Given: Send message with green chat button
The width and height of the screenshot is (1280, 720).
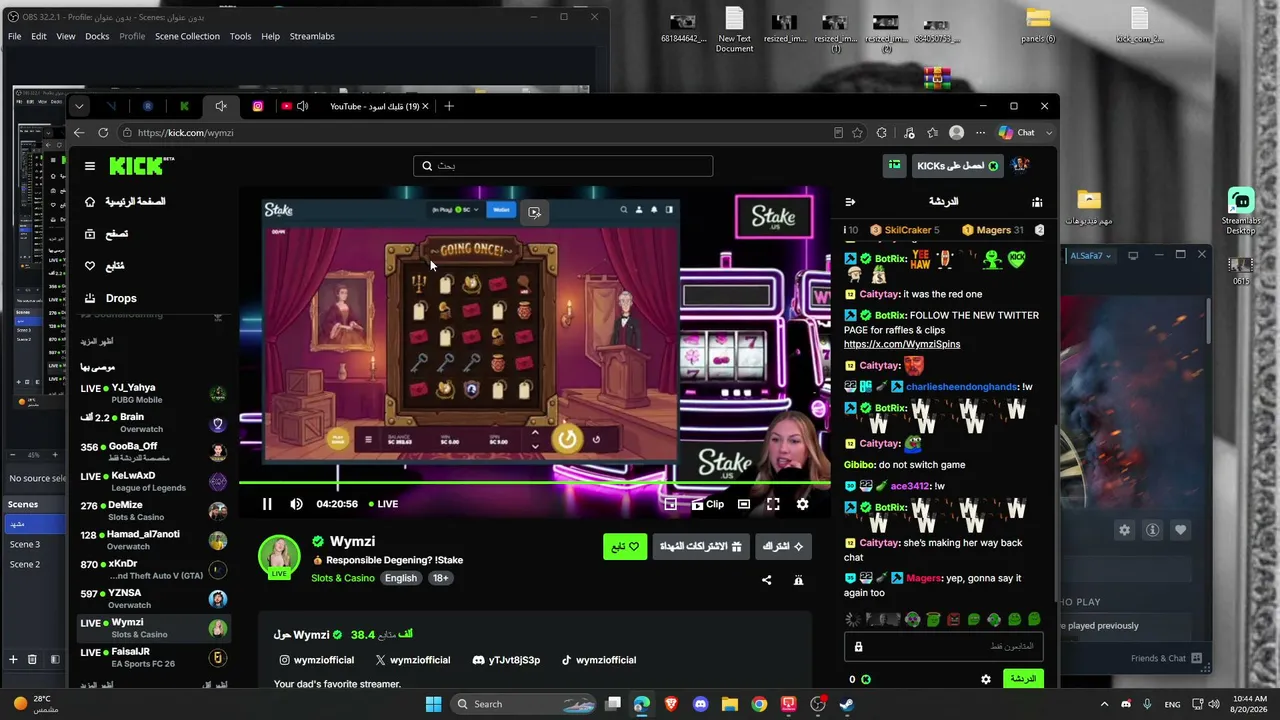Looking at the screenshot, I should point(1023,679).
